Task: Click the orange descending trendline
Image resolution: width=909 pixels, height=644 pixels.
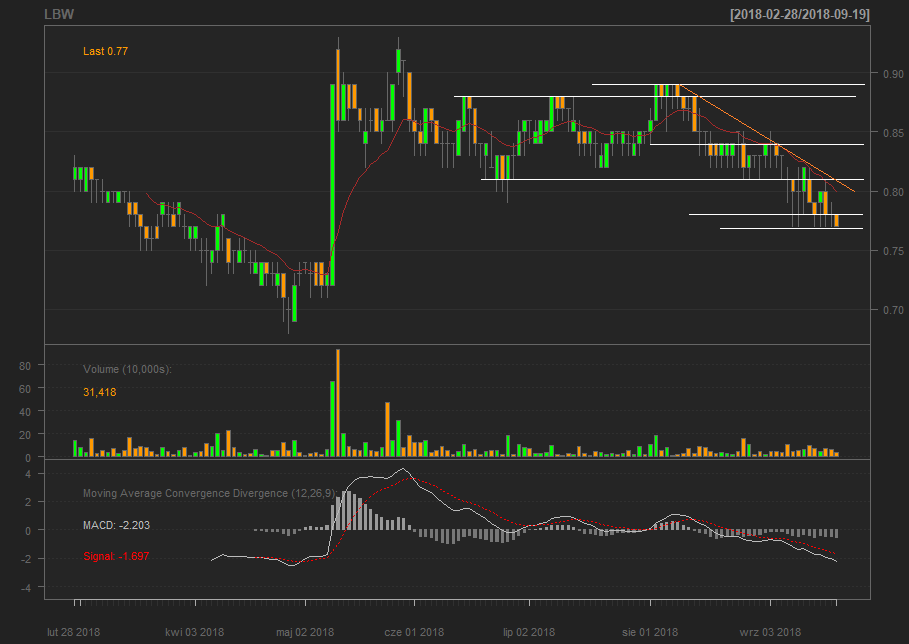Action: pos(766,138)
